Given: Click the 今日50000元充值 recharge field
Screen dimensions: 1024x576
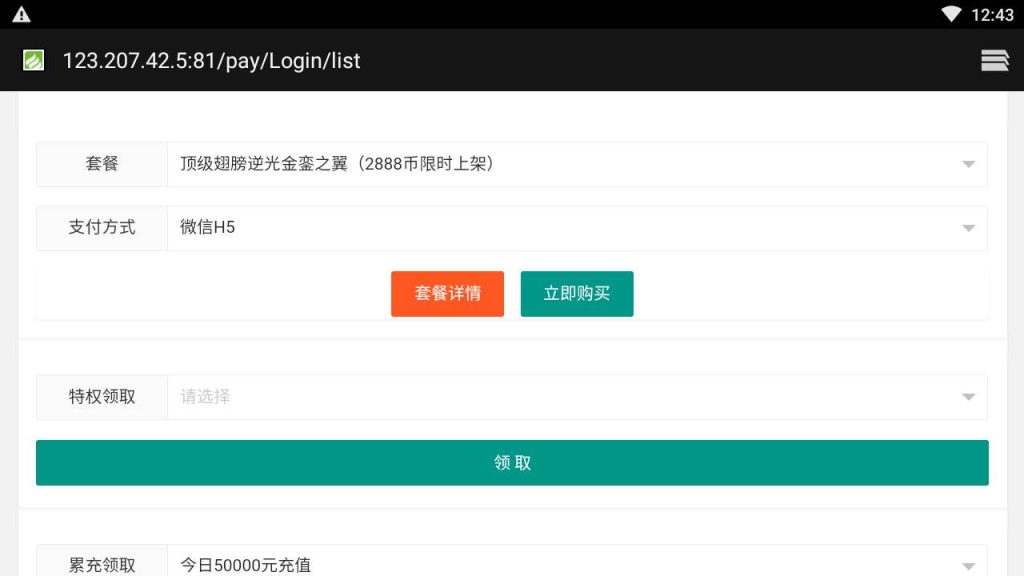Looking at the screenshot, I should [x=400, y=564].
